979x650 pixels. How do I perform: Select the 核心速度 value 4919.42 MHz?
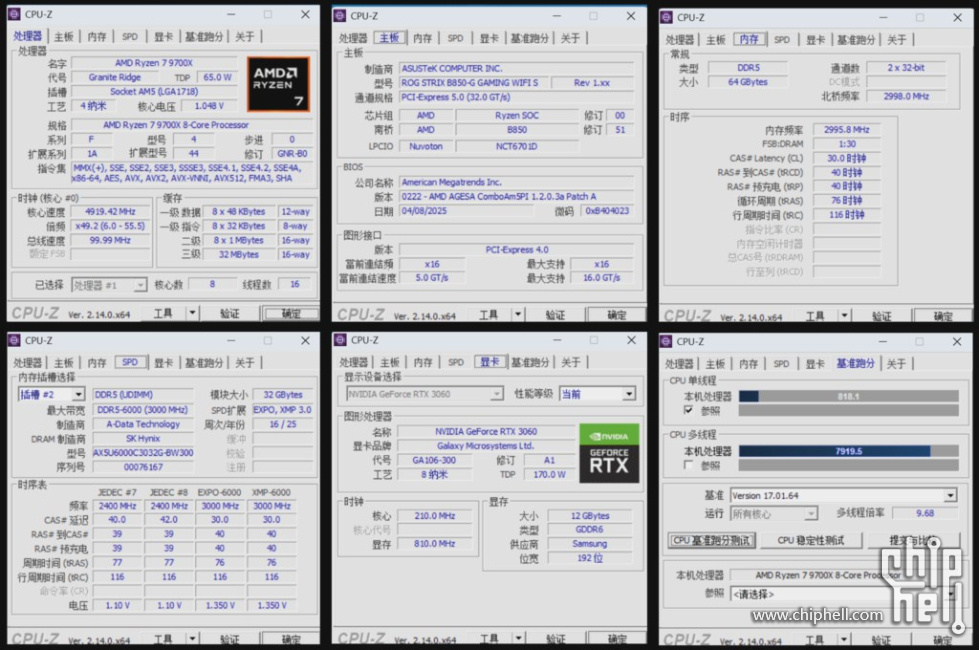pyautogui.click(x=110, y=212)
